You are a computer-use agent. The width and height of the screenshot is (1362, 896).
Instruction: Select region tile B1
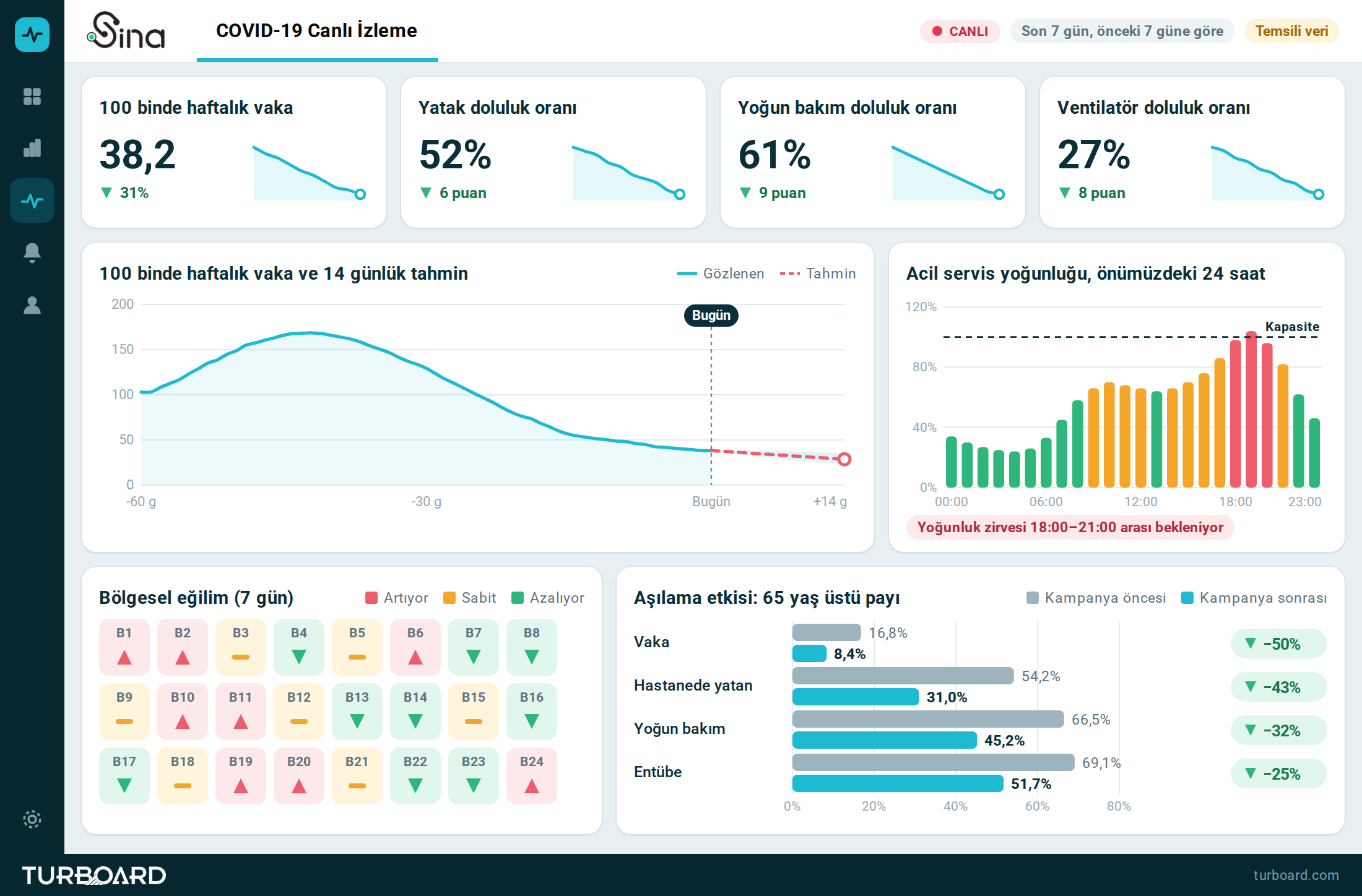point(124,647)
